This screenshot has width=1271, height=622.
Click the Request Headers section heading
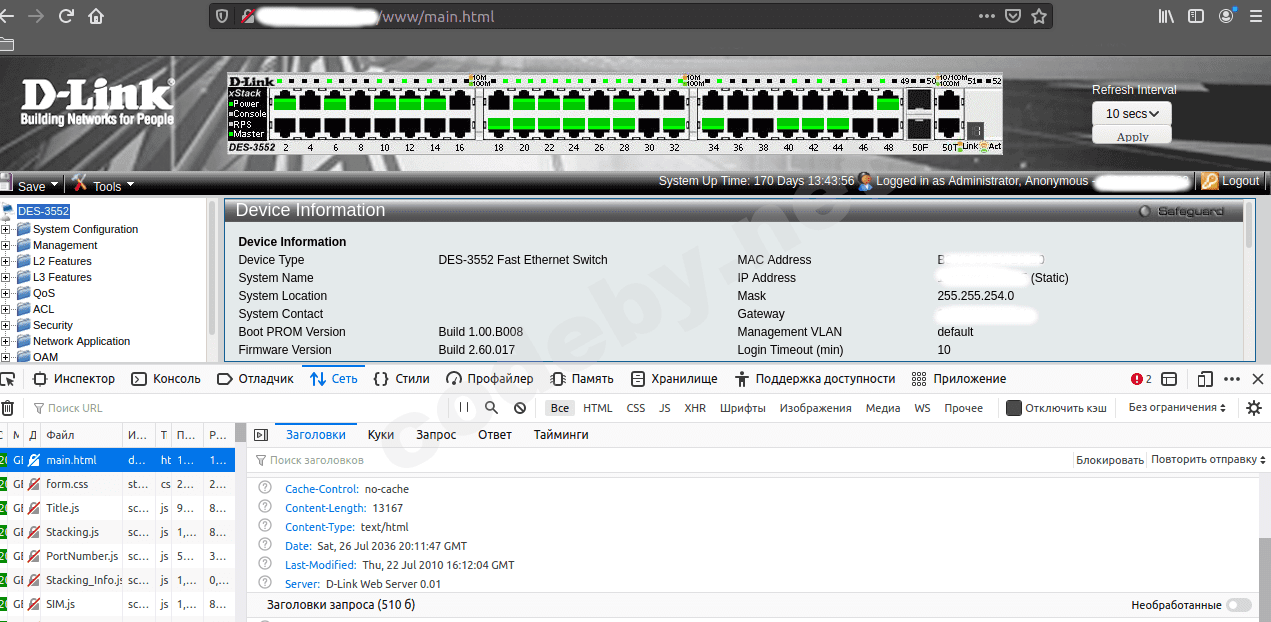pyautogui.click(x=340, y=605)
